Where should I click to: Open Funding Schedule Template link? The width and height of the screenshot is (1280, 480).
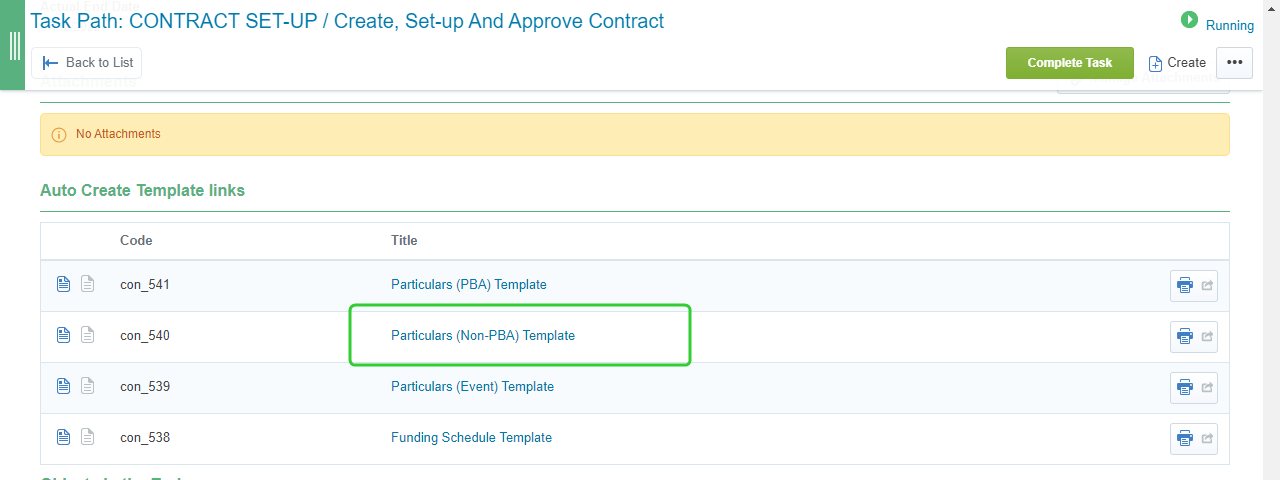pyautogui.click(x=471, y=437)
